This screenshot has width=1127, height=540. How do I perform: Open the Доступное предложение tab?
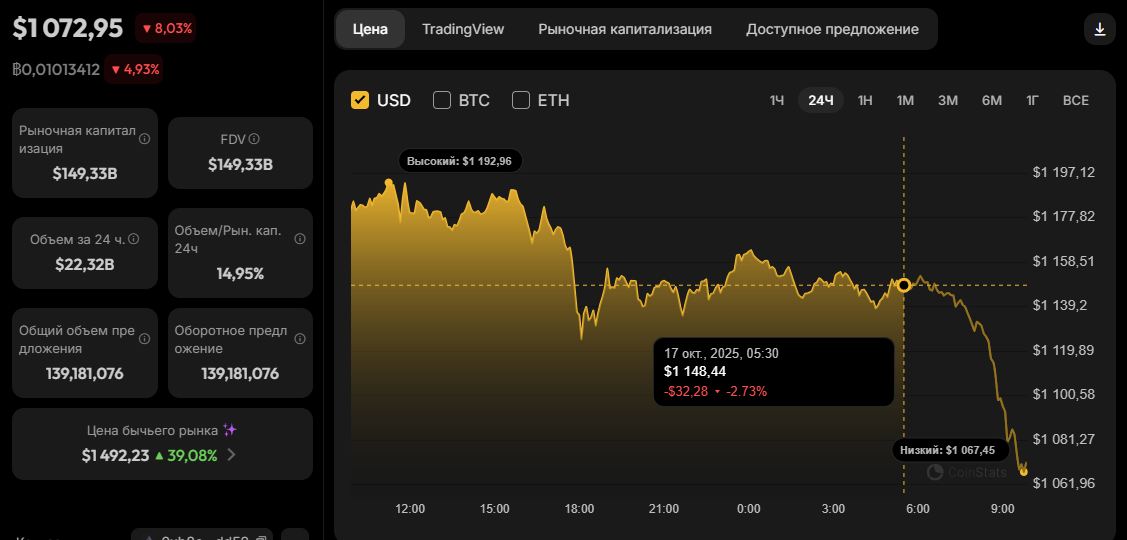click(832, 29)
